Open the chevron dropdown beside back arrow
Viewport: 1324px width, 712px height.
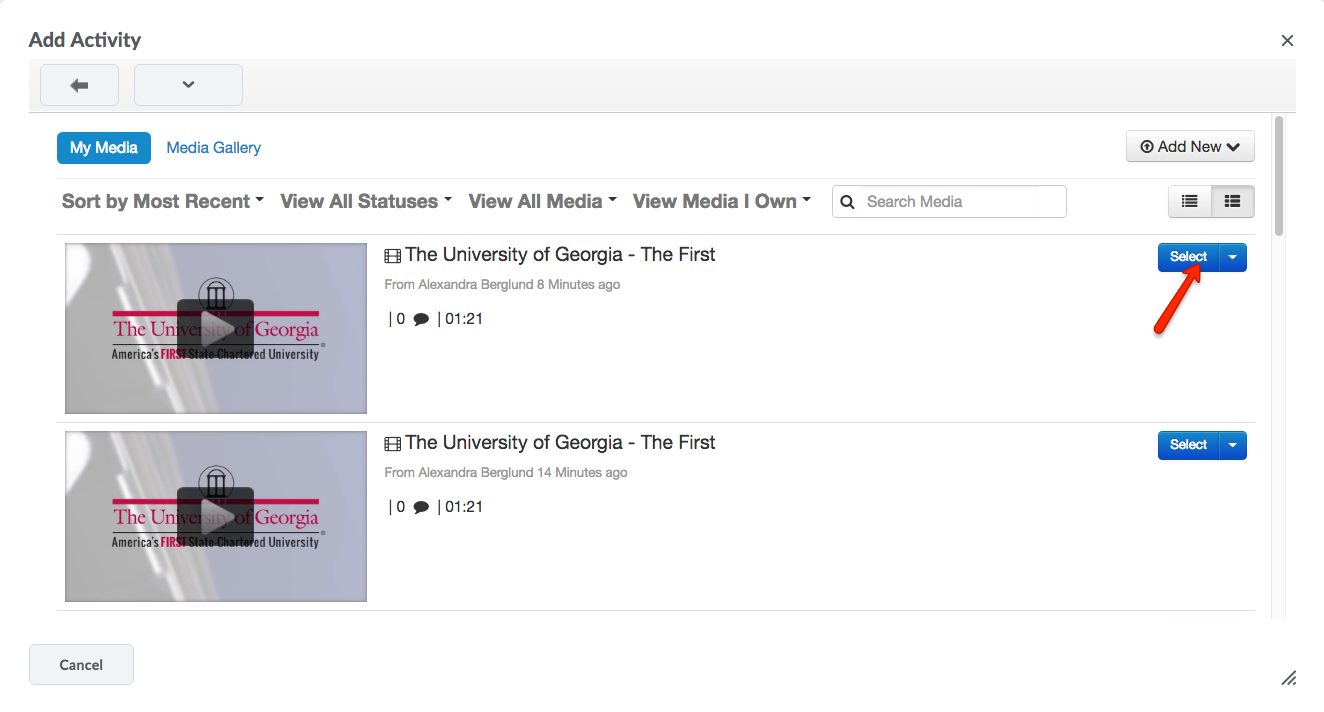tap(188, 85)
